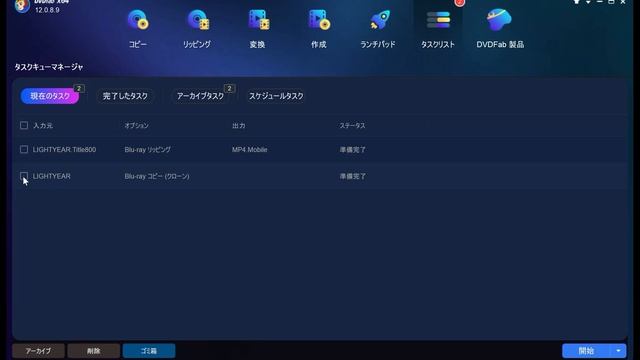
Task: Click 準備完了 status of LIGHTYEAR.Title800 row
Action: click(x=353, y=149)
